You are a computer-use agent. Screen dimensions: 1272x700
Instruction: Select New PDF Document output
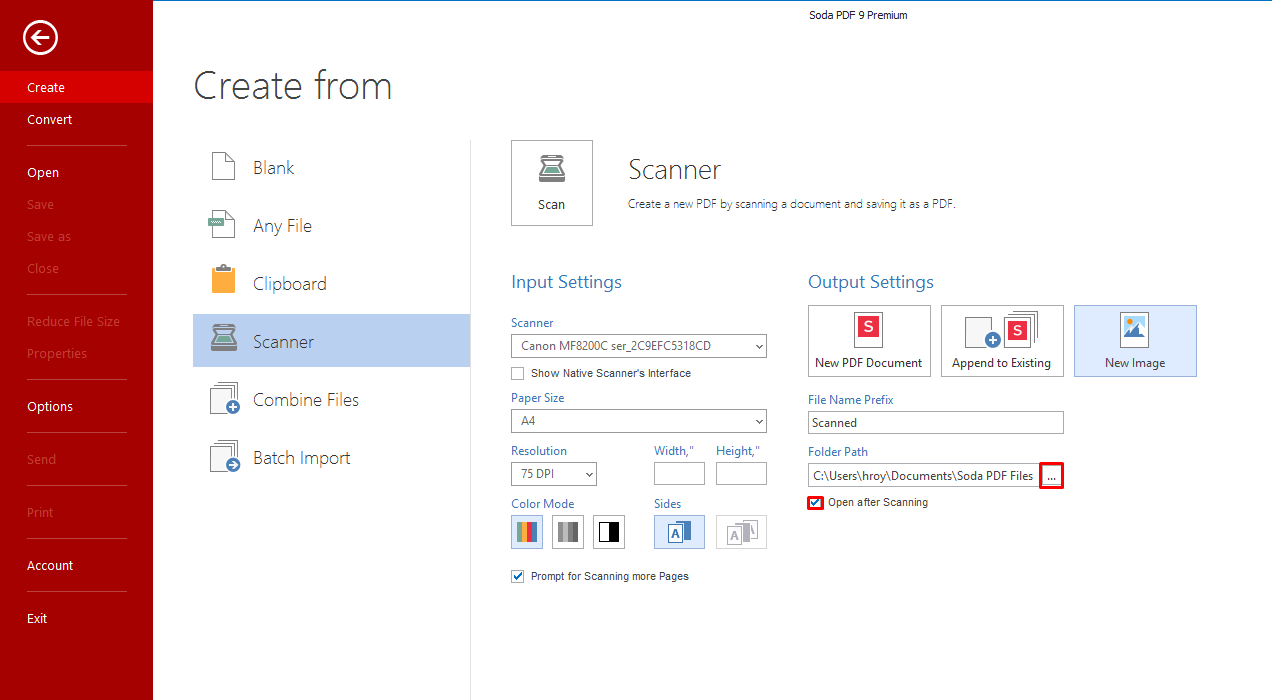[869, 341]
